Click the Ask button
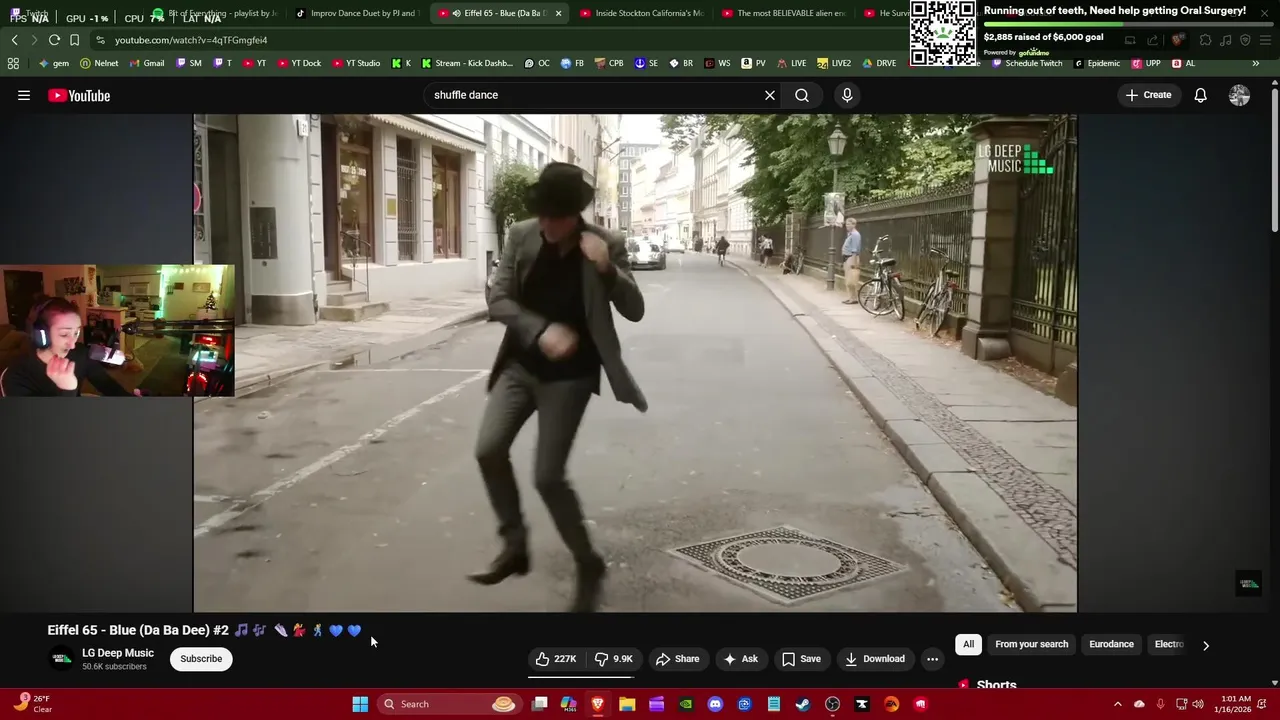 [x=740, y=659]
